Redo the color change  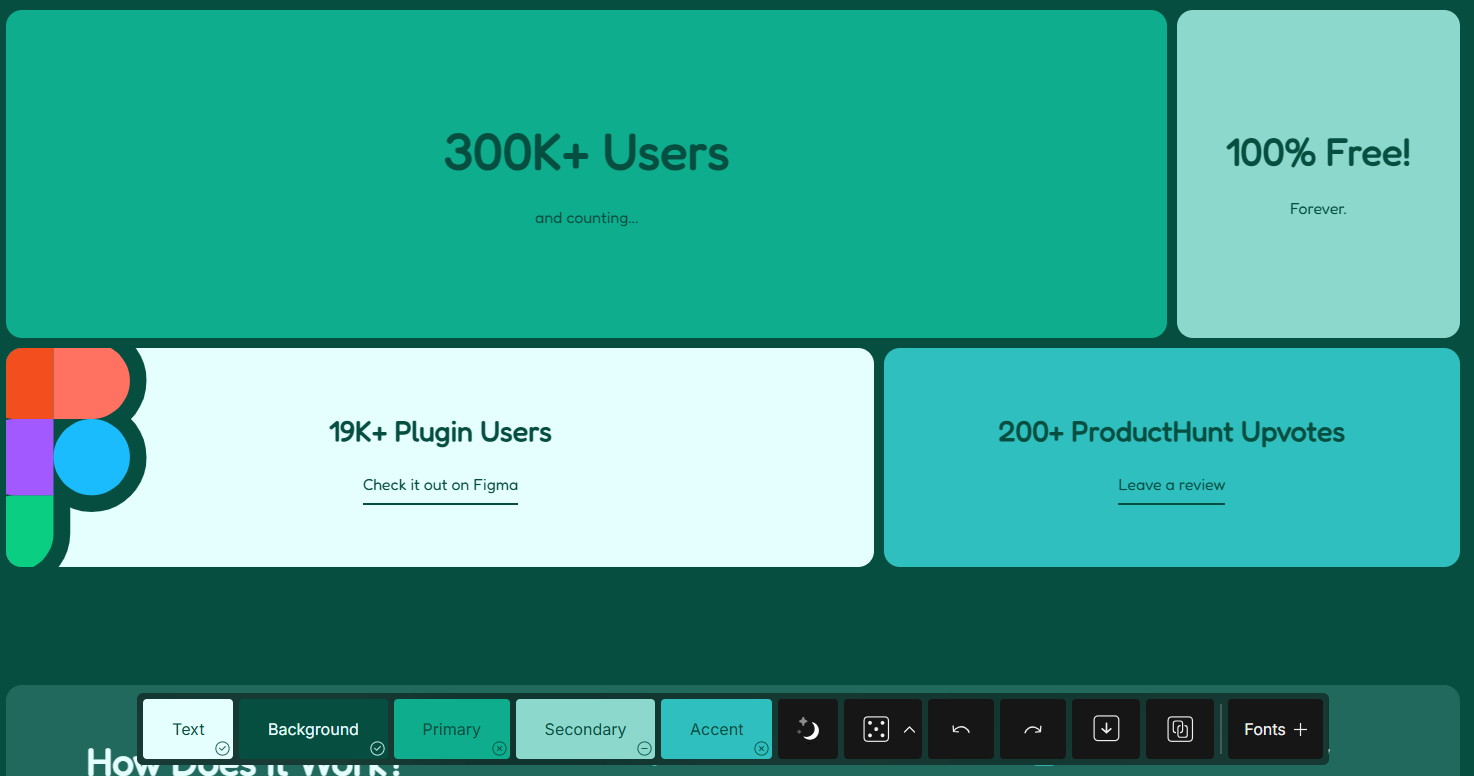(1033, 729)
